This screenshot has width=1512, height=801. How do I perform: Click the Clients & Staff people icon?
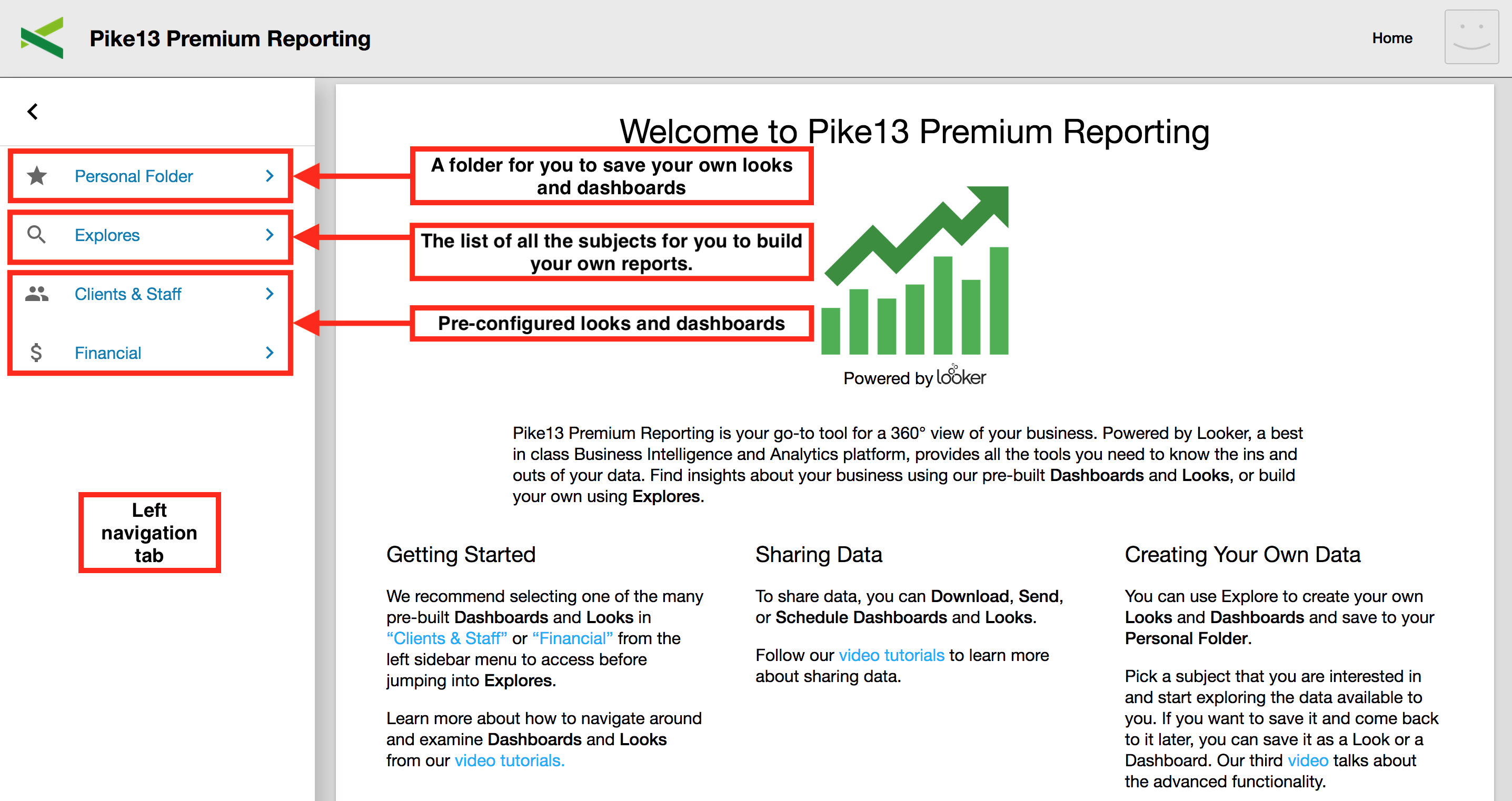click(36, 294)
